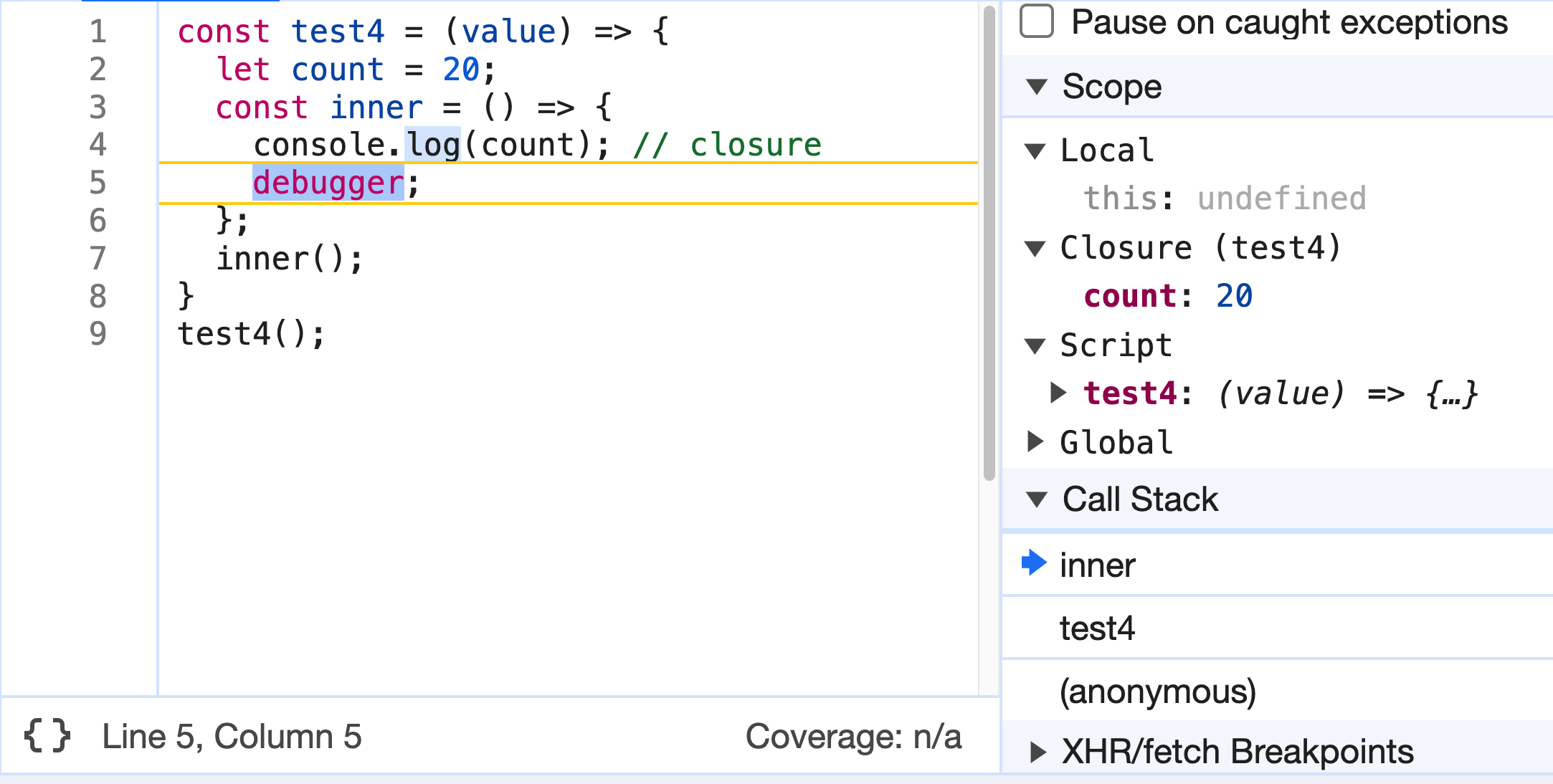Click the 'inner();' call on line 7
This screenshot has width=1553, height=784.
pyautogui.click(x=290, y=259)
